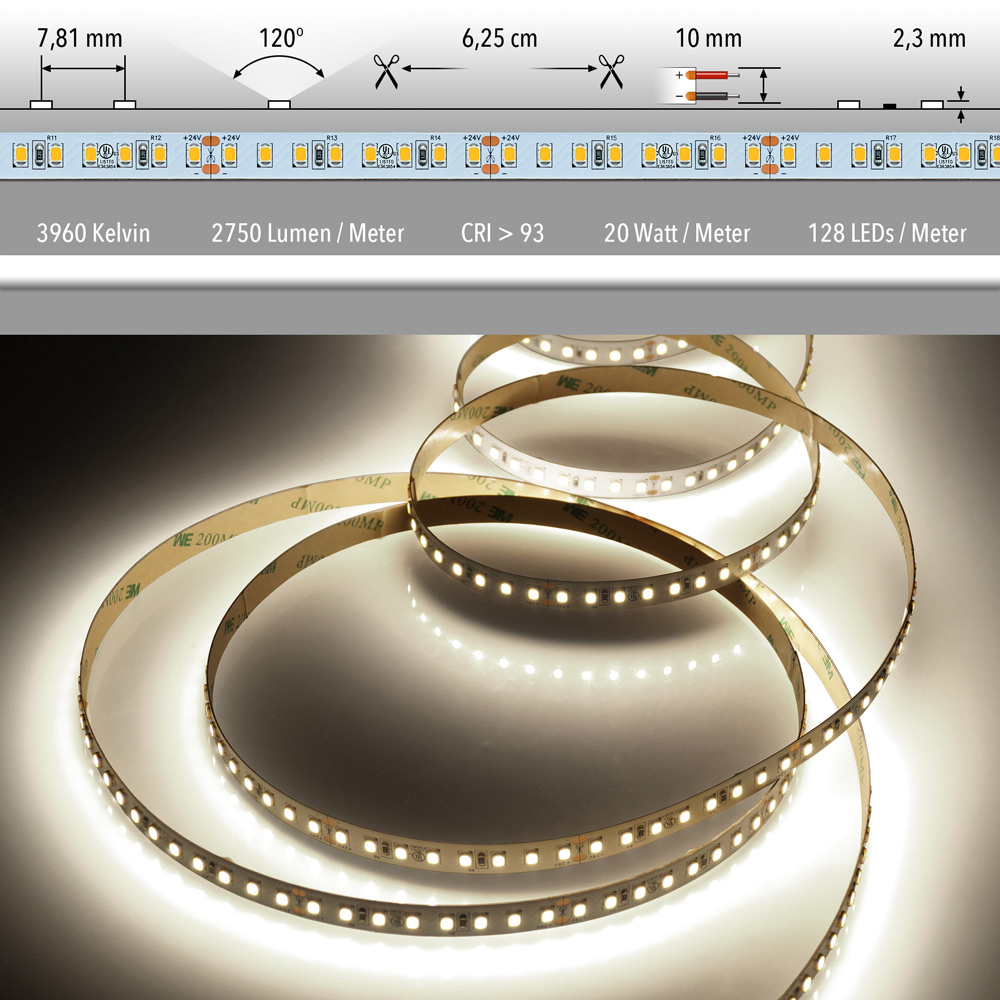
Task: Click the LED cross-section under the 120° arc
Action: (279, 103)
